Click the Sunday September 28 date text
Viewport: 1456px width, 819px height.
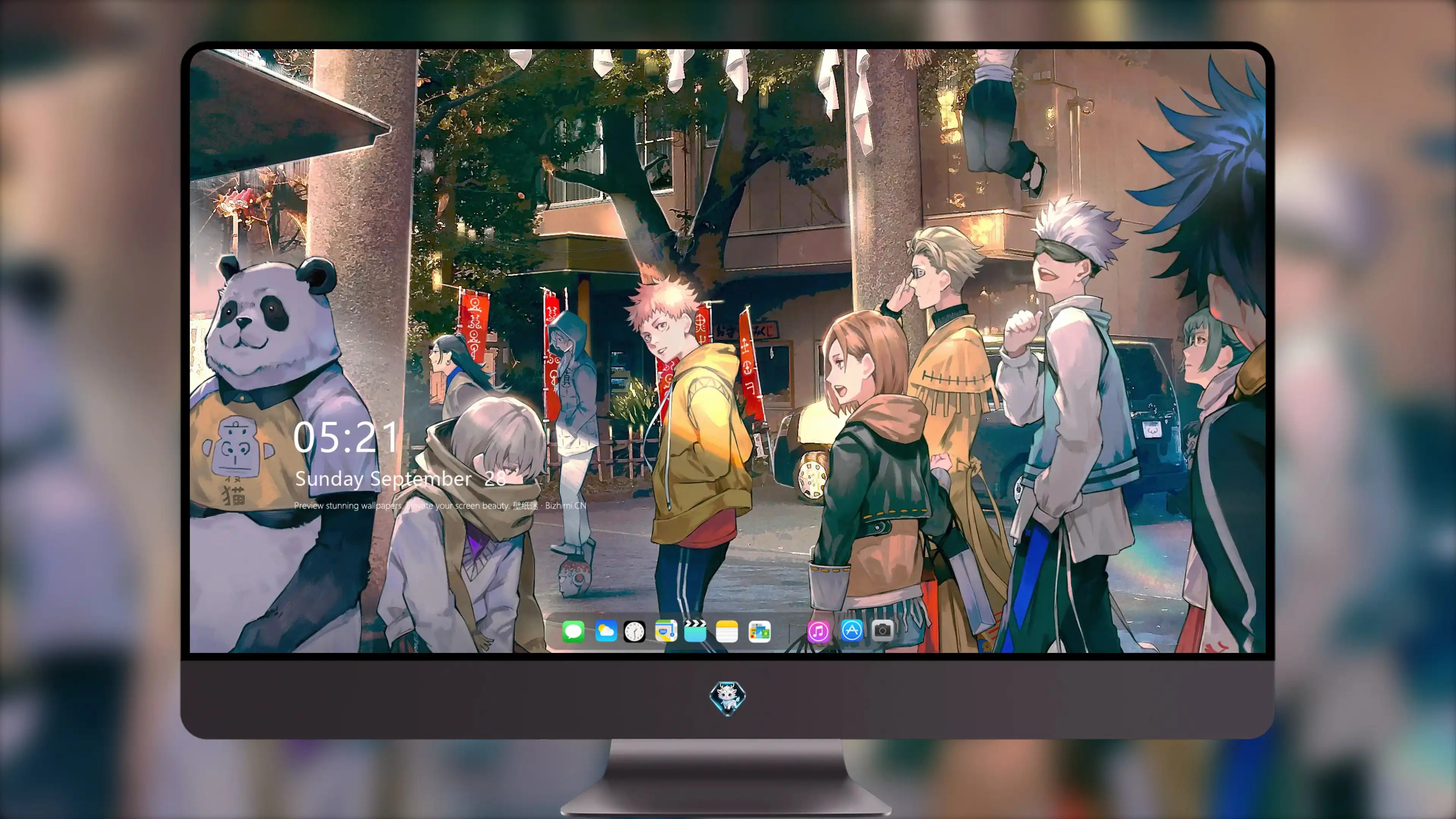tap(400, 479)
